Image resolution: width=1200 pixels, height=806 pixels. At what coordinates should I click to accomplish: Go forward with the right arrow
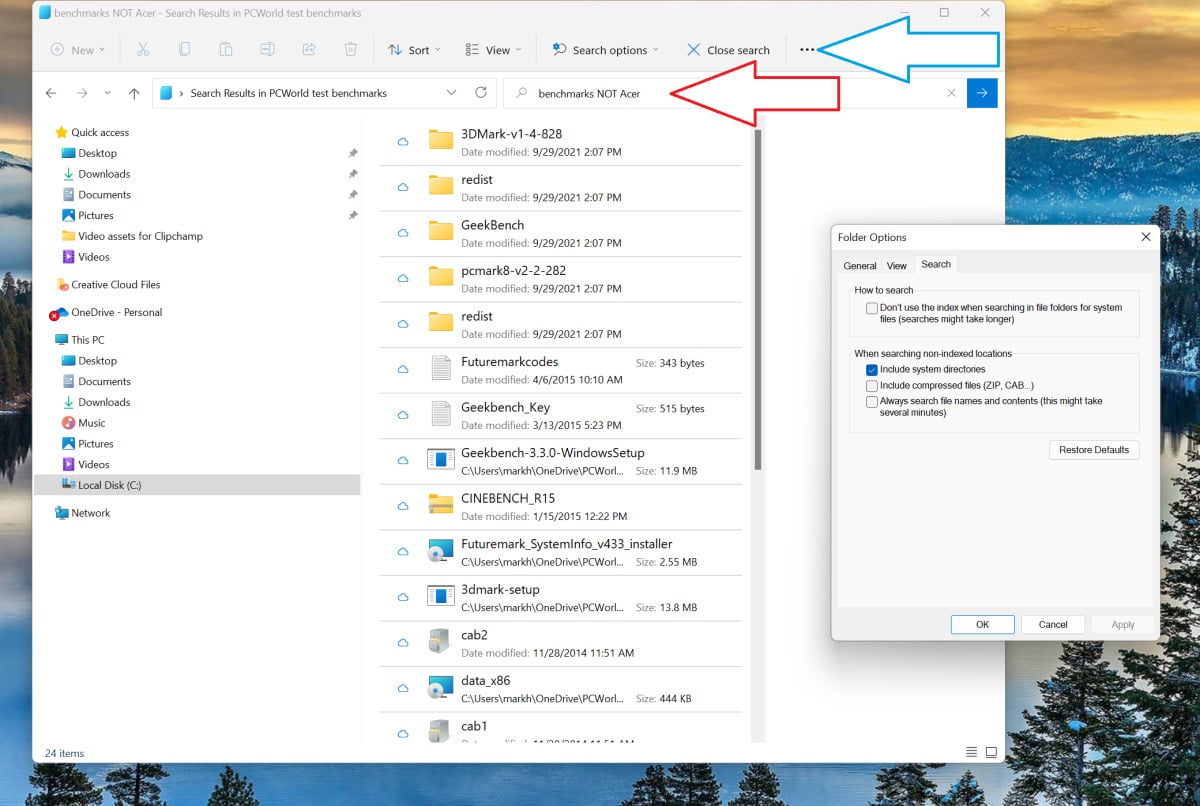coord(82,93)
